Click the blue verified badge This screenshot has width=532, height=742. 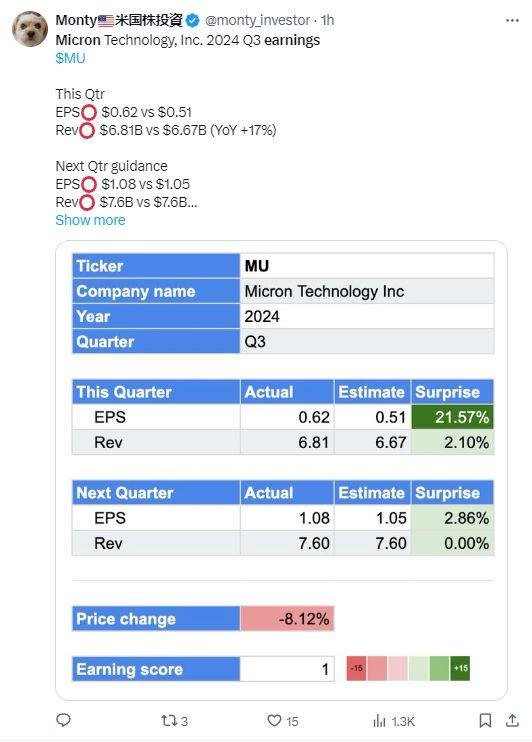tap(193, 20)
